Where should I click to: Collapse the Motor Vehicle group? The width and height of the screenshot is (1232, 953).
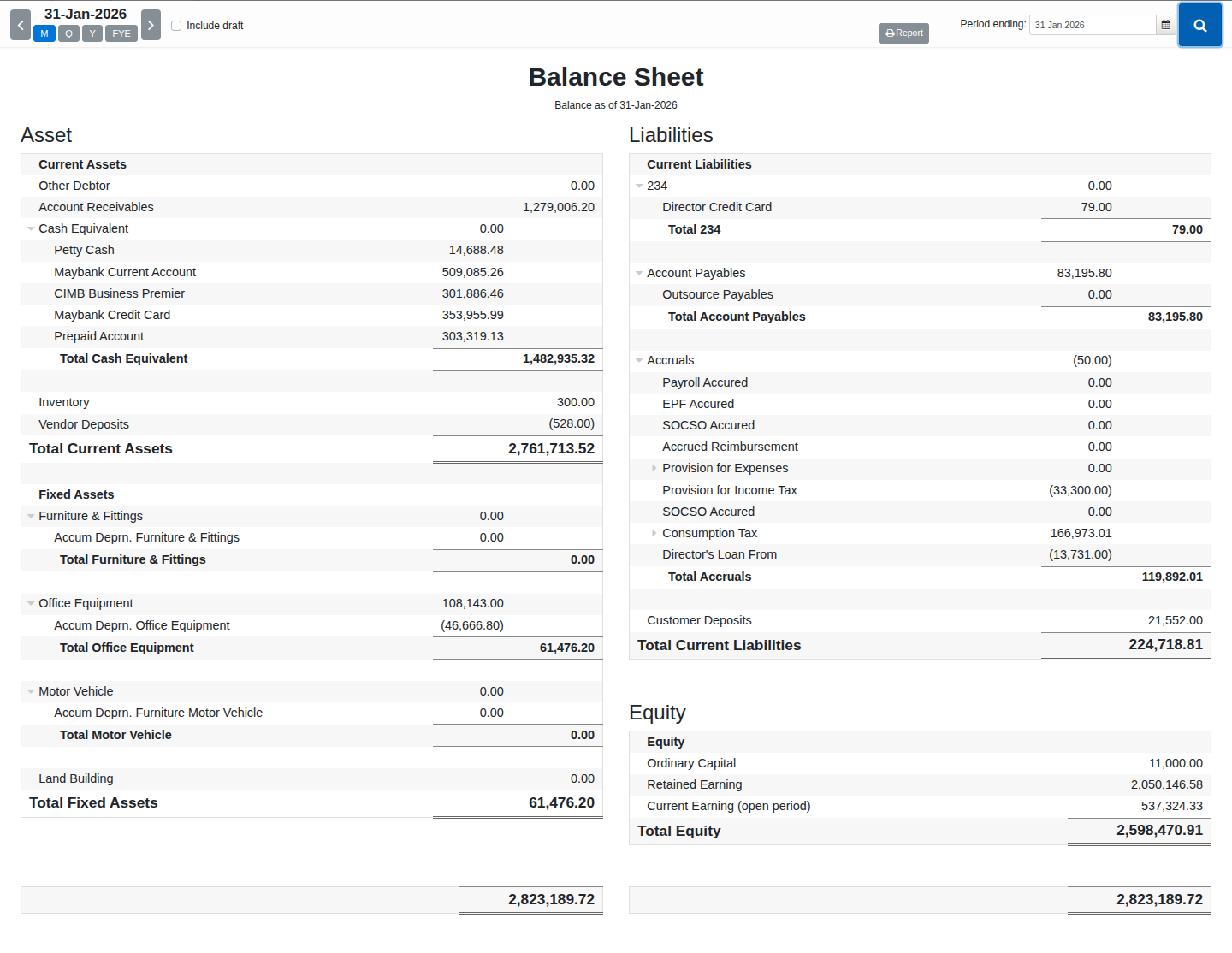coord(31,691)
